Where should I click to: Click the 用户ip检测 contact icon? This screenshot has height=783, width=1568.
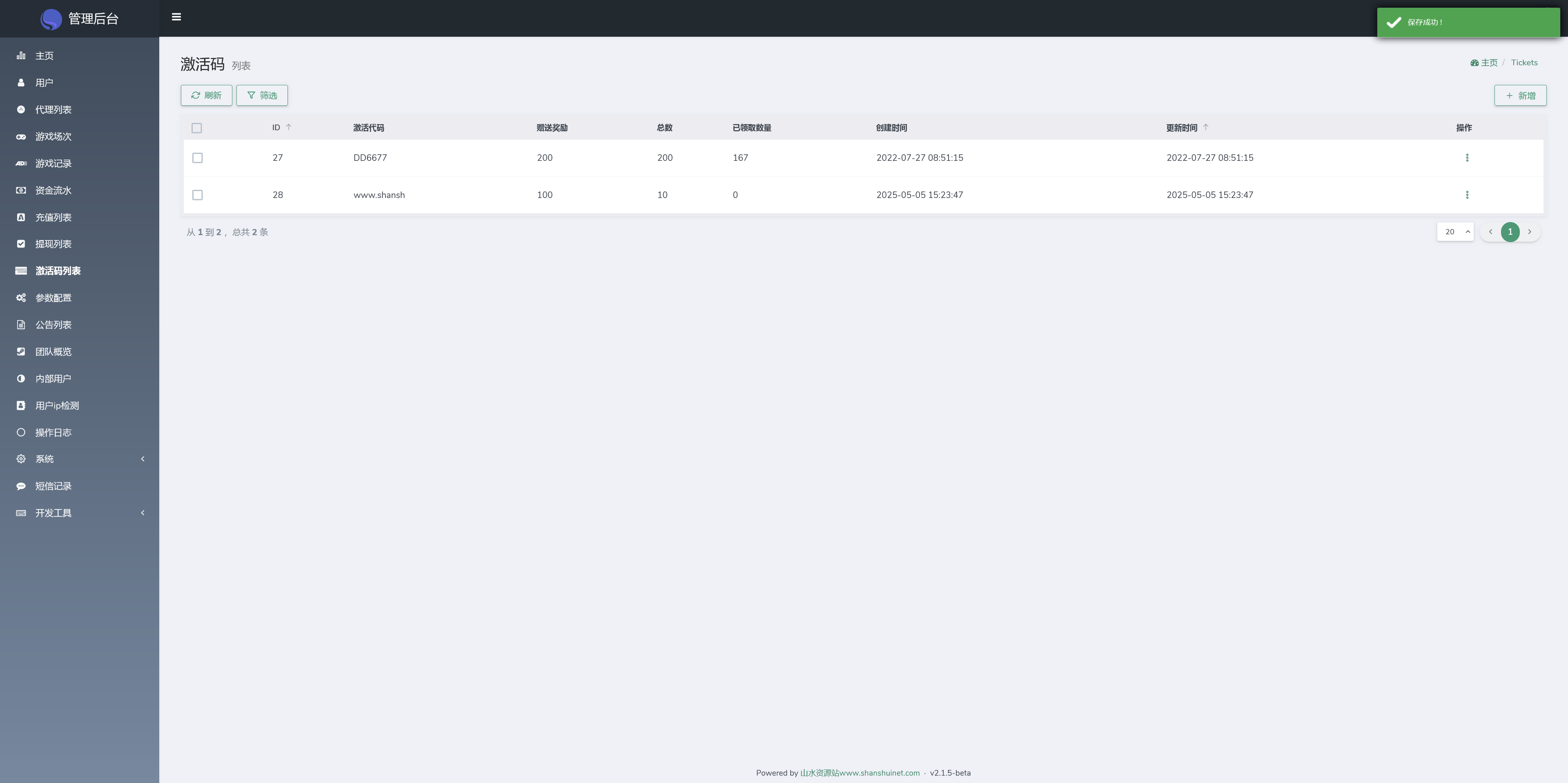(x=21, y=405)
